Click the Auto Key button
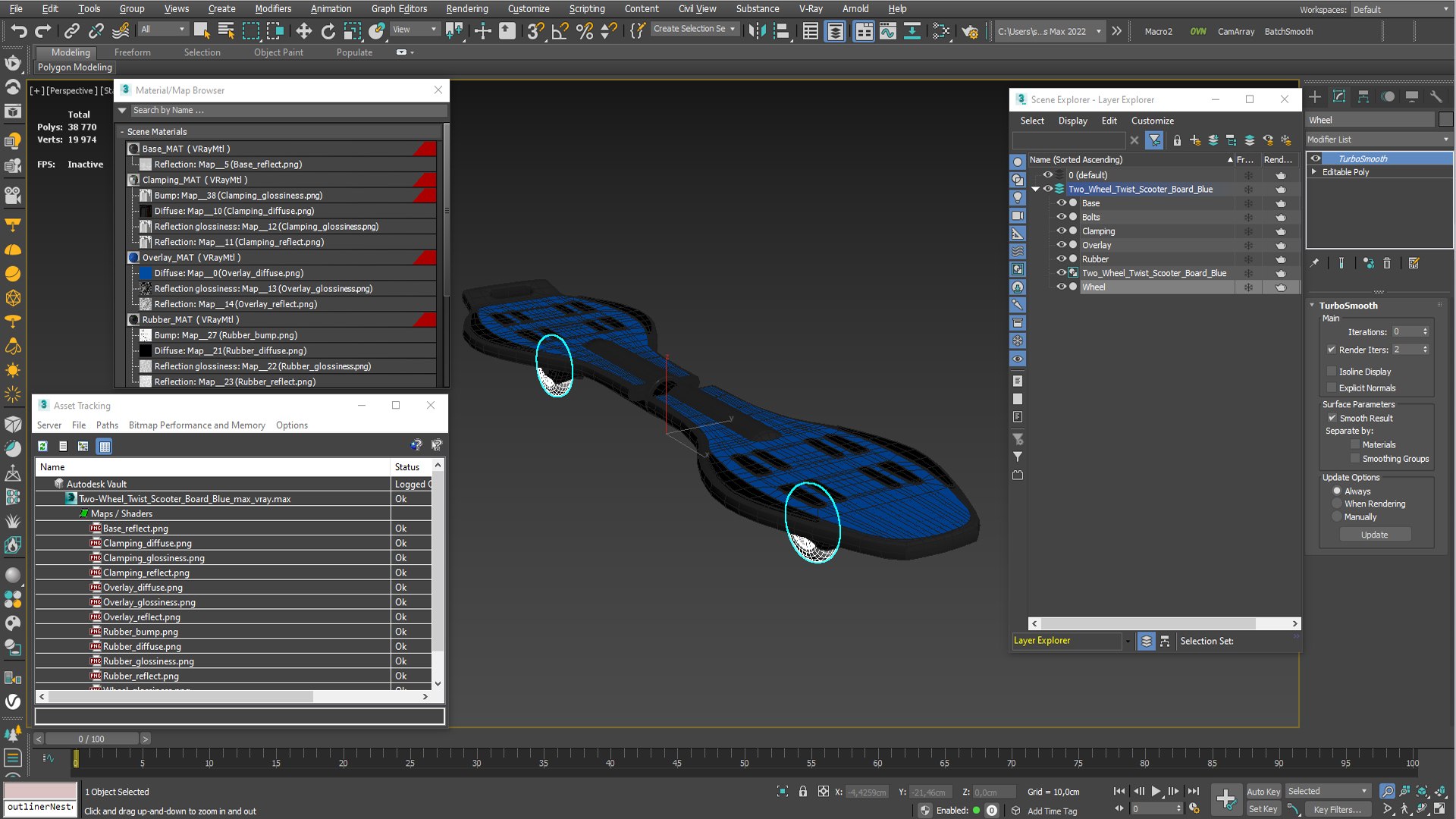1456x819 pixels. [x=1263, y=792]
